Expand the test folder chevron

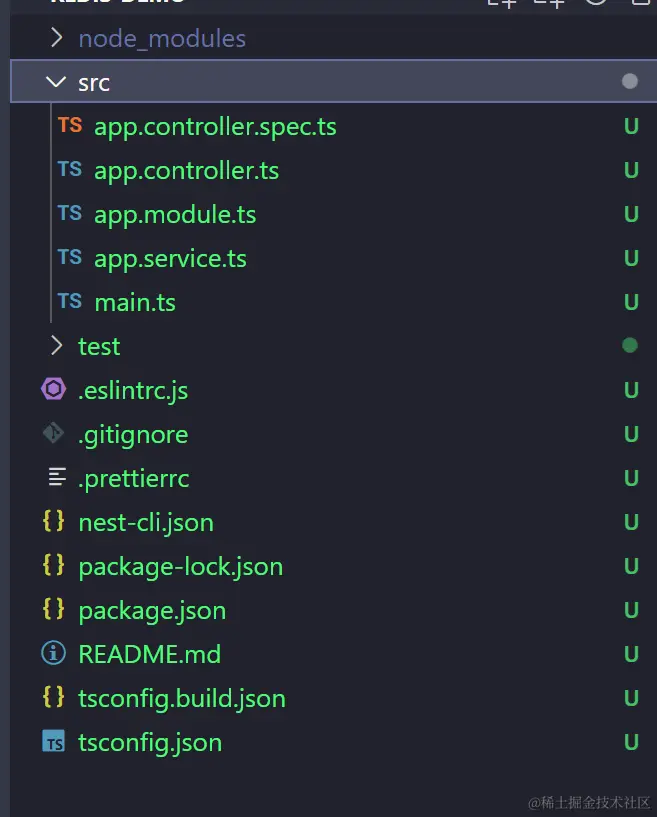pos(56,346)
